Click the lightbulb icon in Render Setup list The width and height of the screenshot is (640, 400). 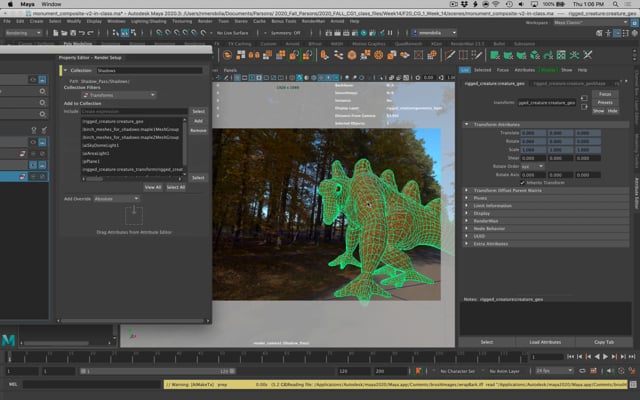(x=33, y=130)
